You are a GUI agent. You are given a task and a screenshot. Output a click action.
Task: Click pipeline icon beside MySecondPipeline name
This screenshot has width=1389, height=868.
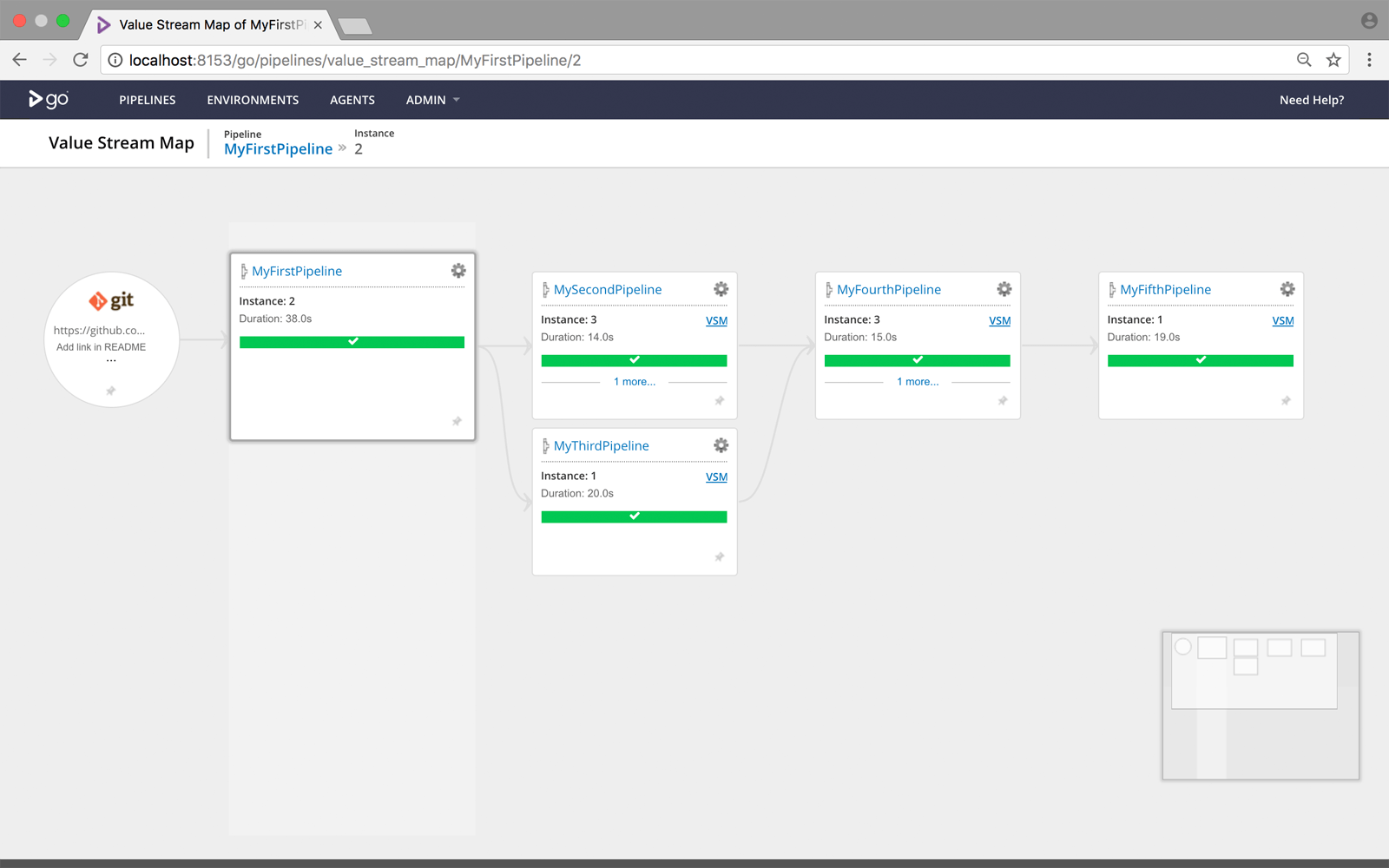545,289
